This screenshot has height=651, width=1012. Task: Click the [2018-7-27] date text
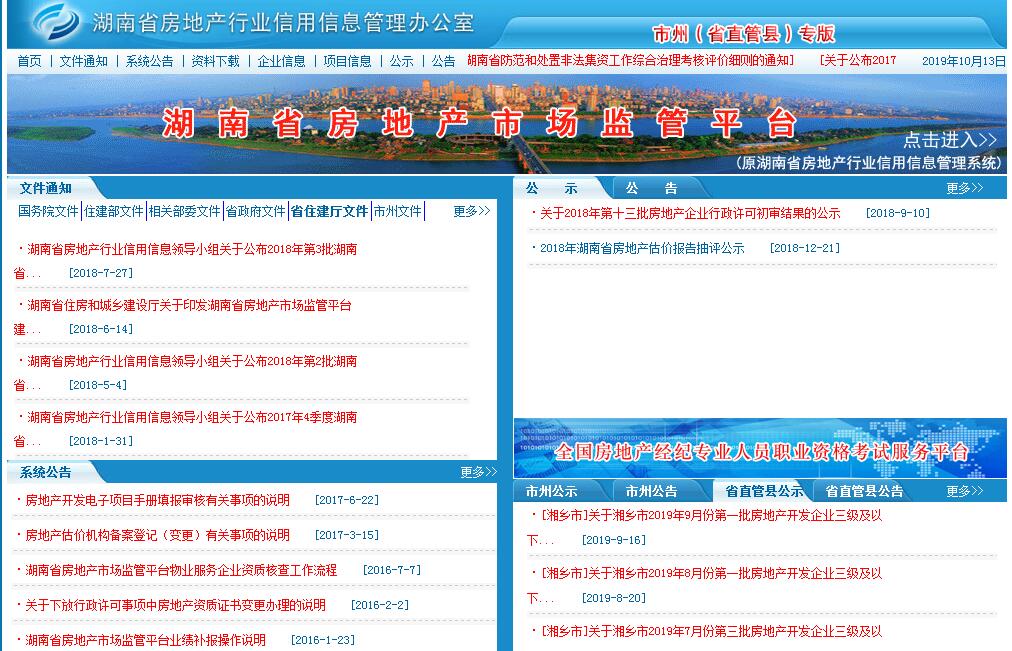coord(101,273)
